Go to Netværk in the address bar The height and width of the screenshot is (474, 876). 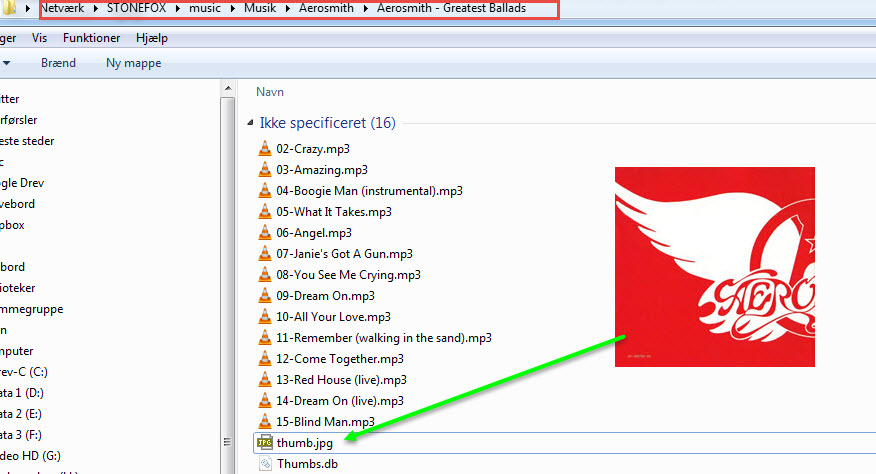click(x=62, y=8)
